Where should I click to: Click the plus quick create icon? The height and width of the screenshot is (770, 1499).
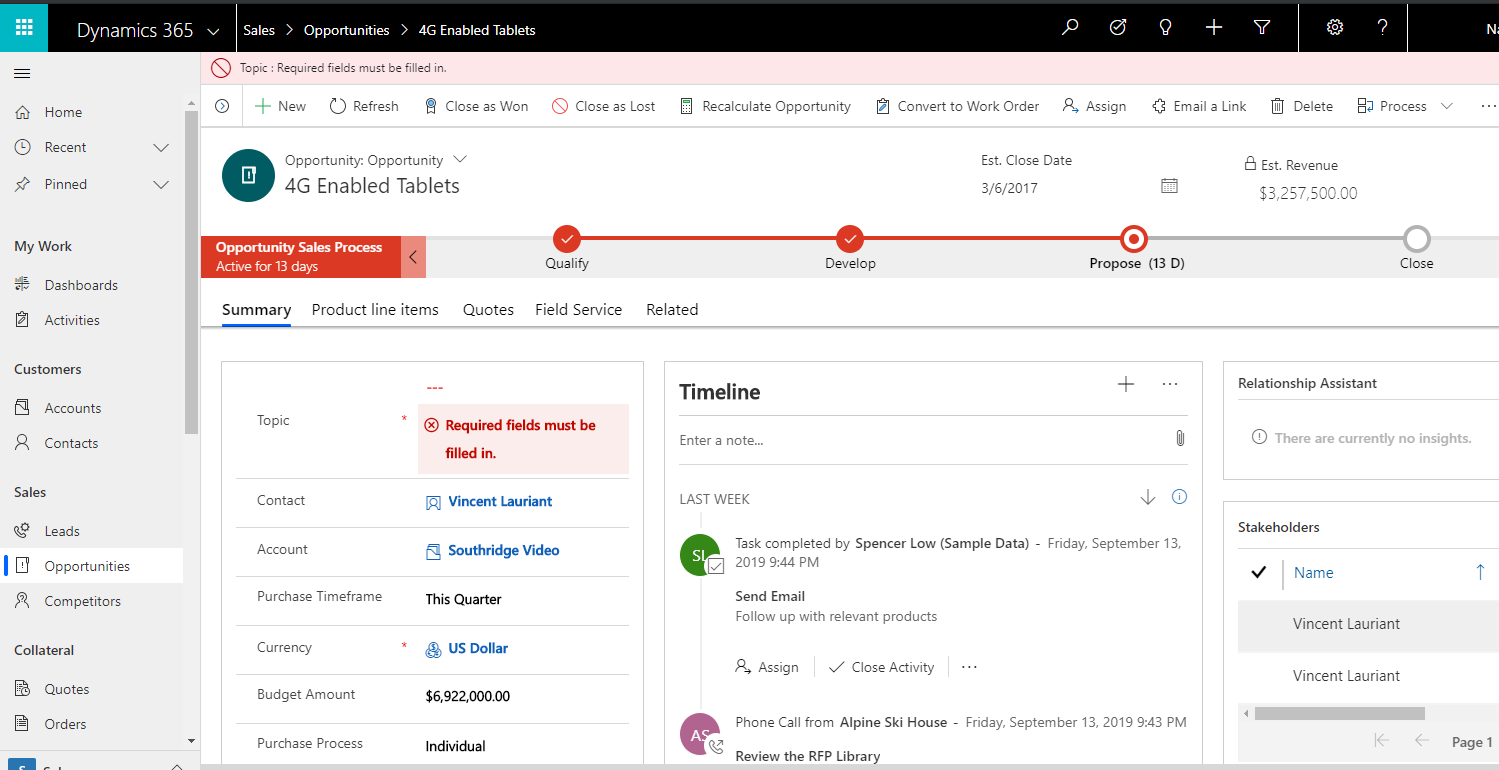coord(1214,28)
